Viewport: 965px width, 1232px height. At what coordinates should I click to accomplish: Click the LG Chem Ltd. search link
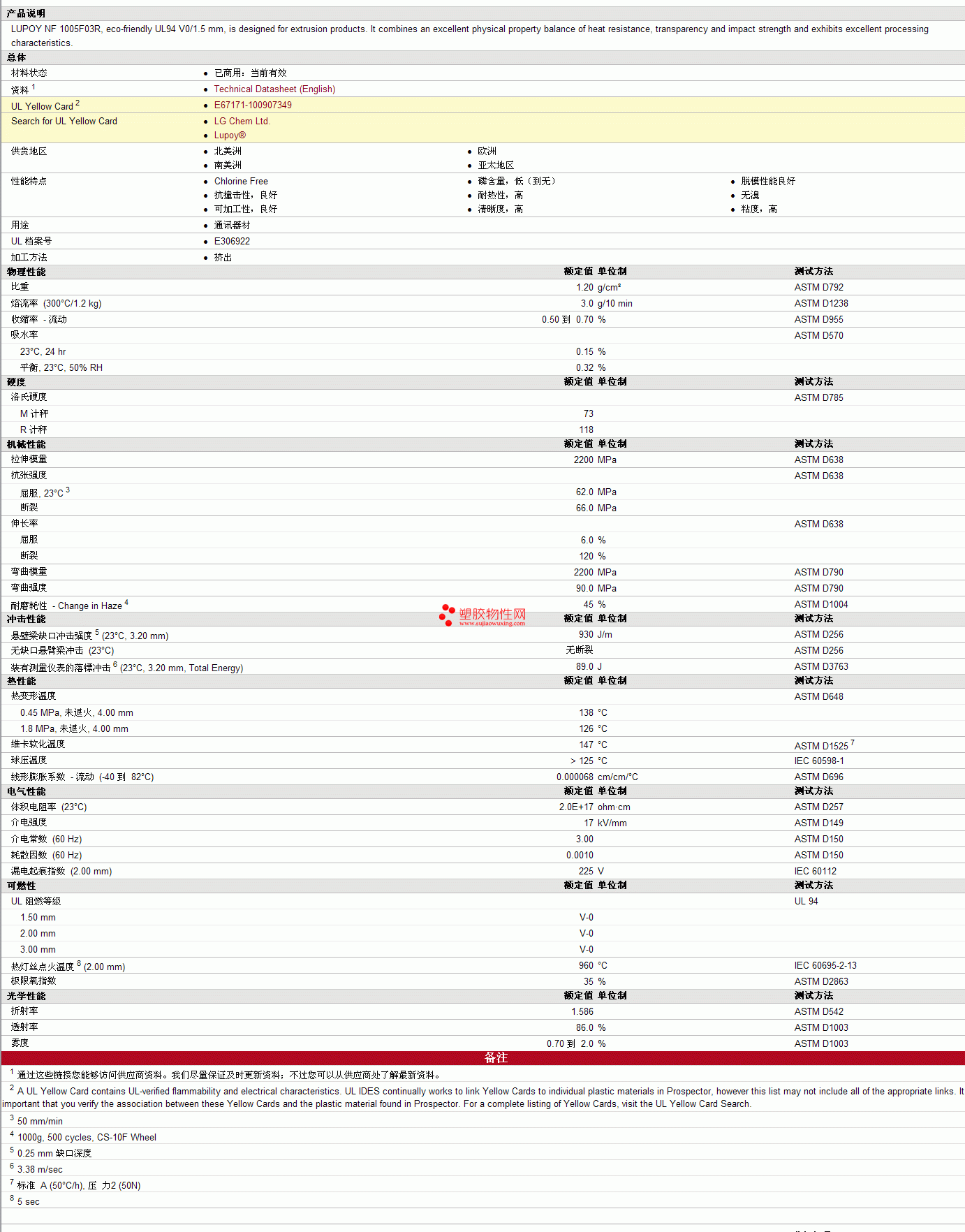(x=242, y=122)
